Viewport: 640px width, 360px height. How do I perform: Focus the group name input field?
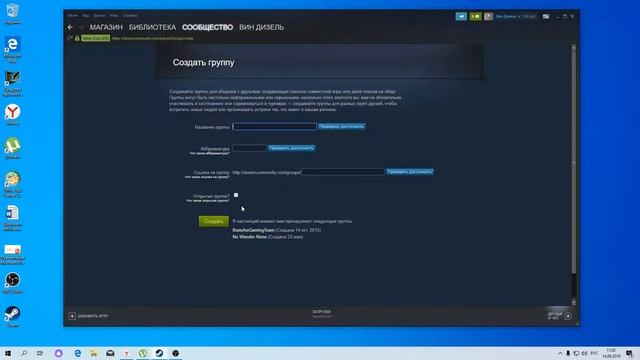click(274, 127)
